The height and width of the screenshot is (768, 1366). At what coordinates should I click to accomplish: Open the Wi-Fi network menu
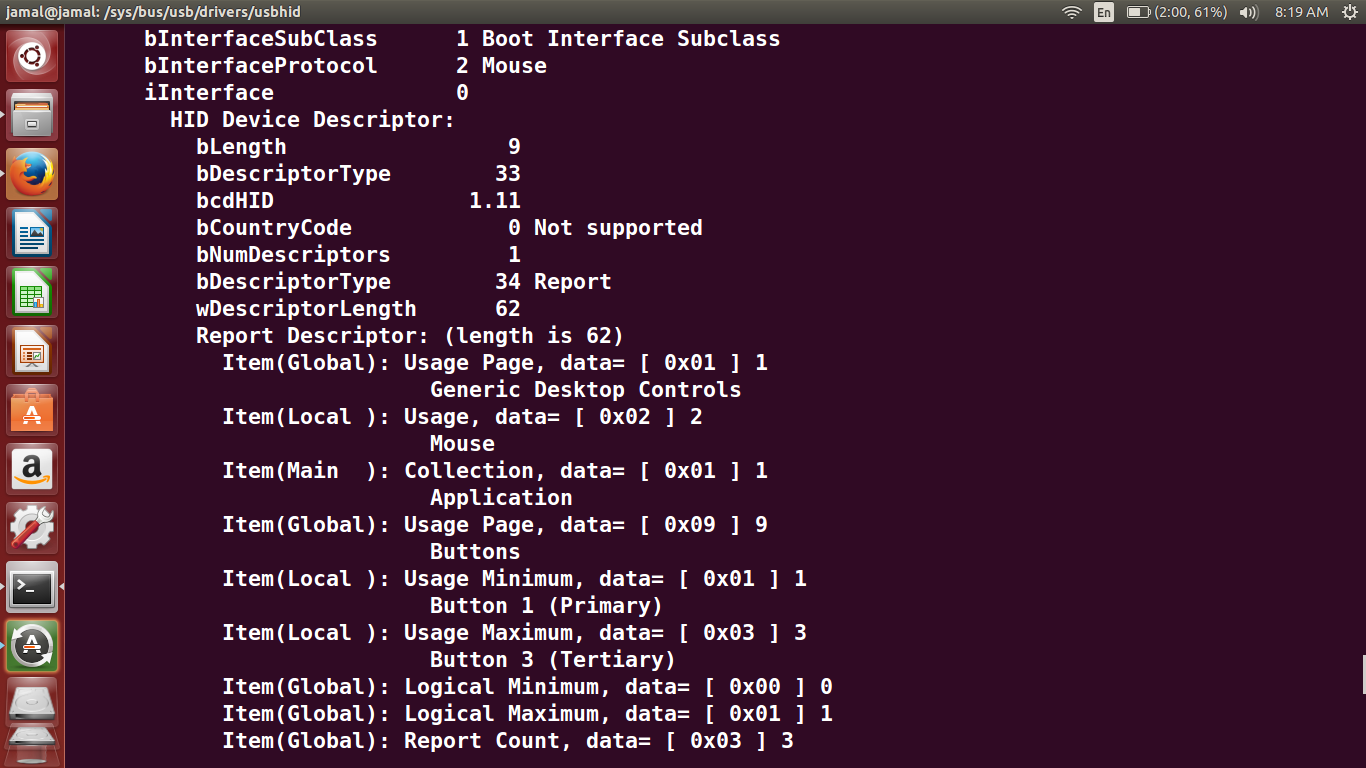(x=1072, y=12)
